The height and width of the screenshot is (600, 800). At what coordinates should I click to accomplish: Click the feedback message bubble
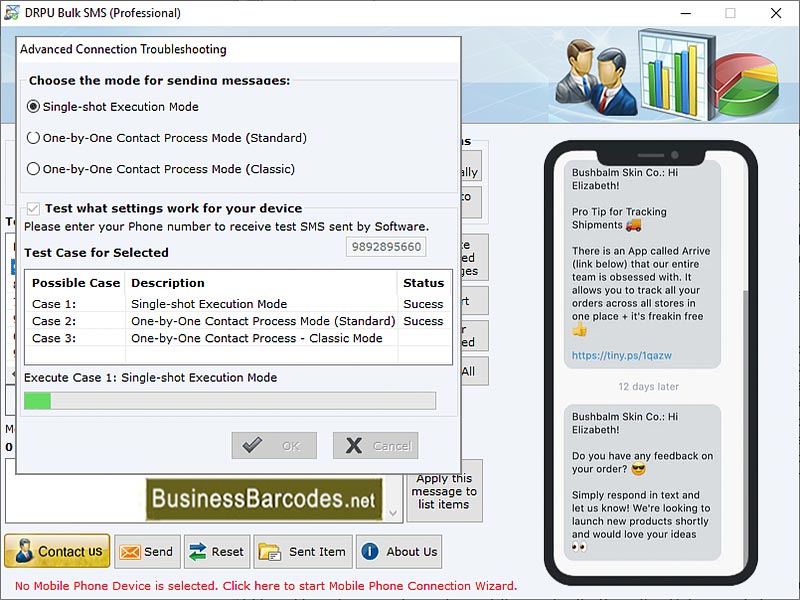tap(642, 482)
